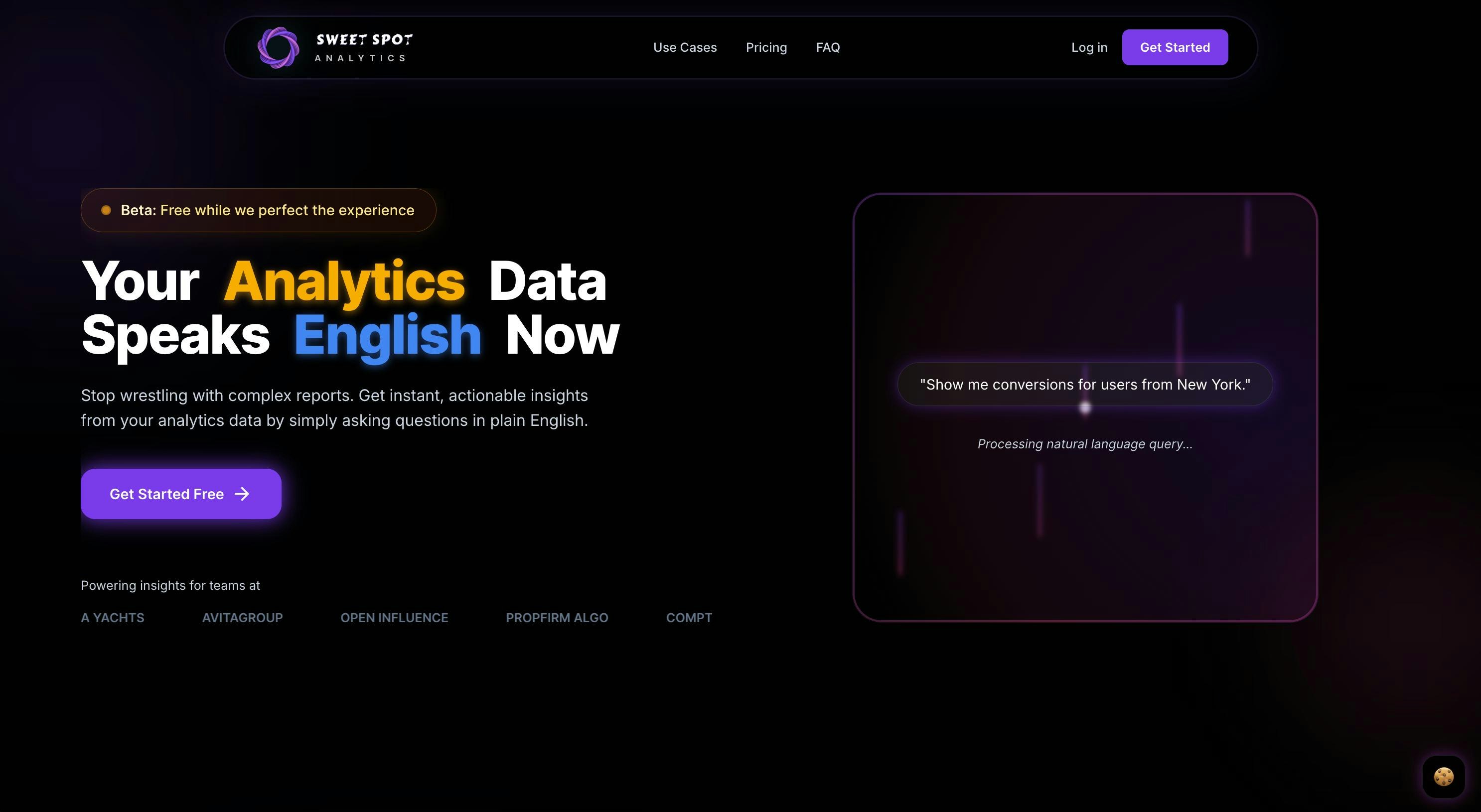Select the PROPFIRM ALGO customer name

click(557, 618)
